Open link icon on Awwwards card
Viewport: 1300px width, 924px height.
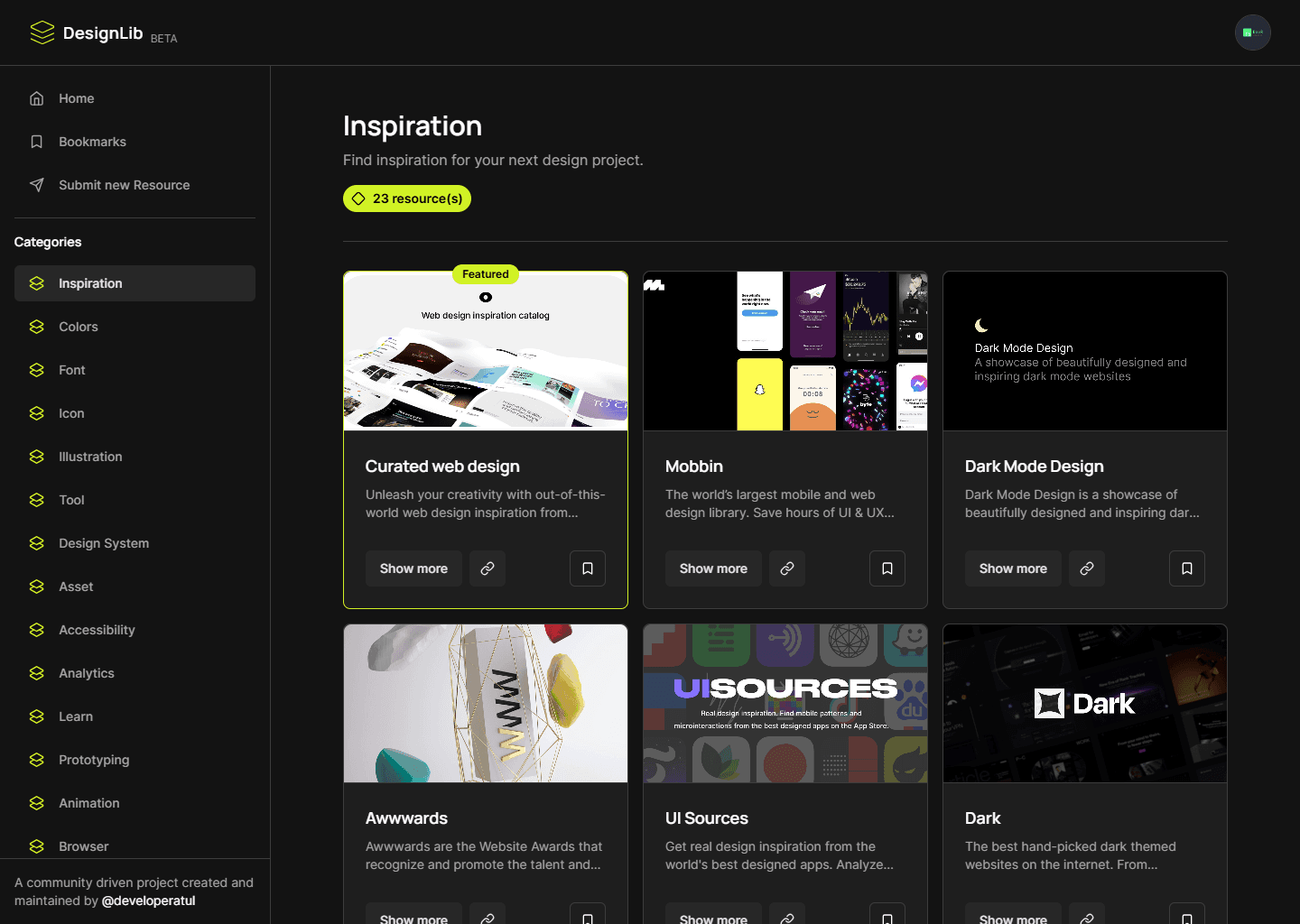click(x=487, y=915)
